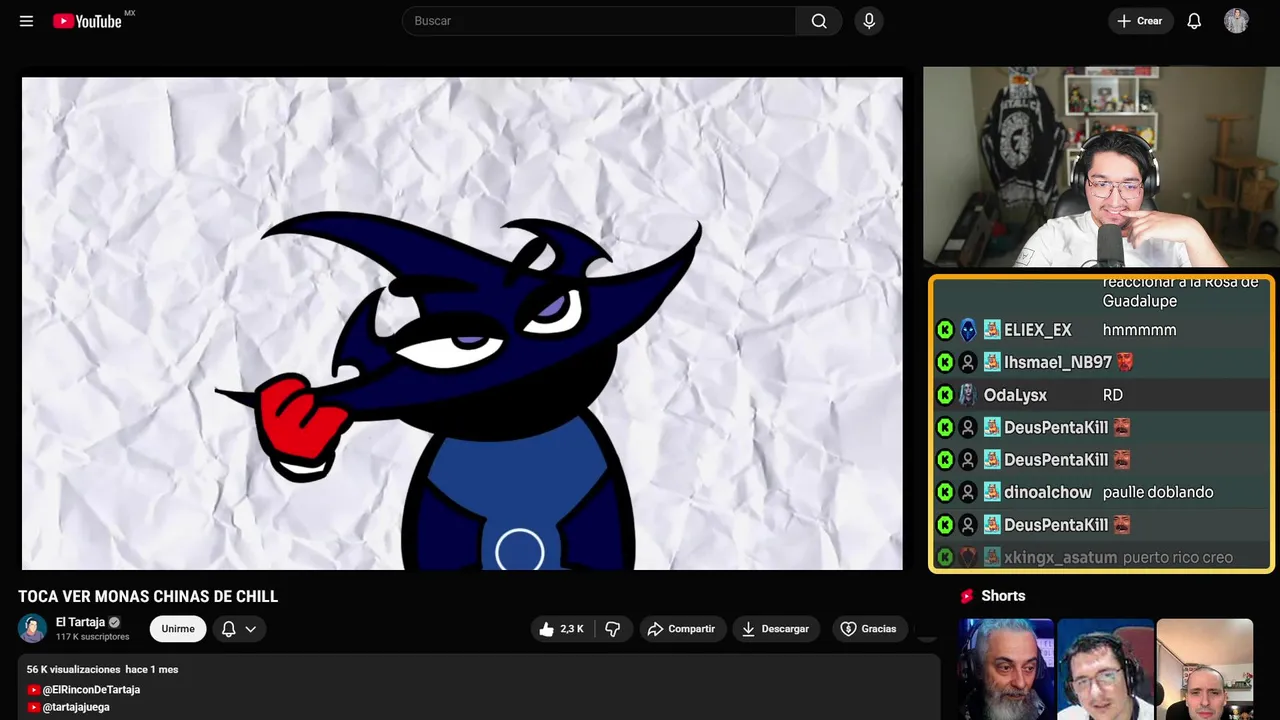
Task: Share the video via Compartir
Action: [x=682, y=629]
